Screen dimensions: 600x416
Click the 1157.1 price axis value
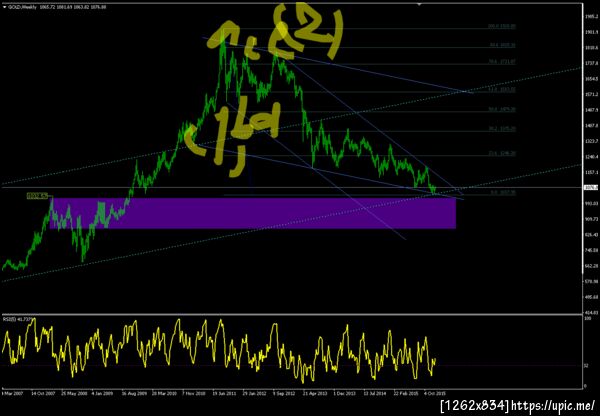591,172
